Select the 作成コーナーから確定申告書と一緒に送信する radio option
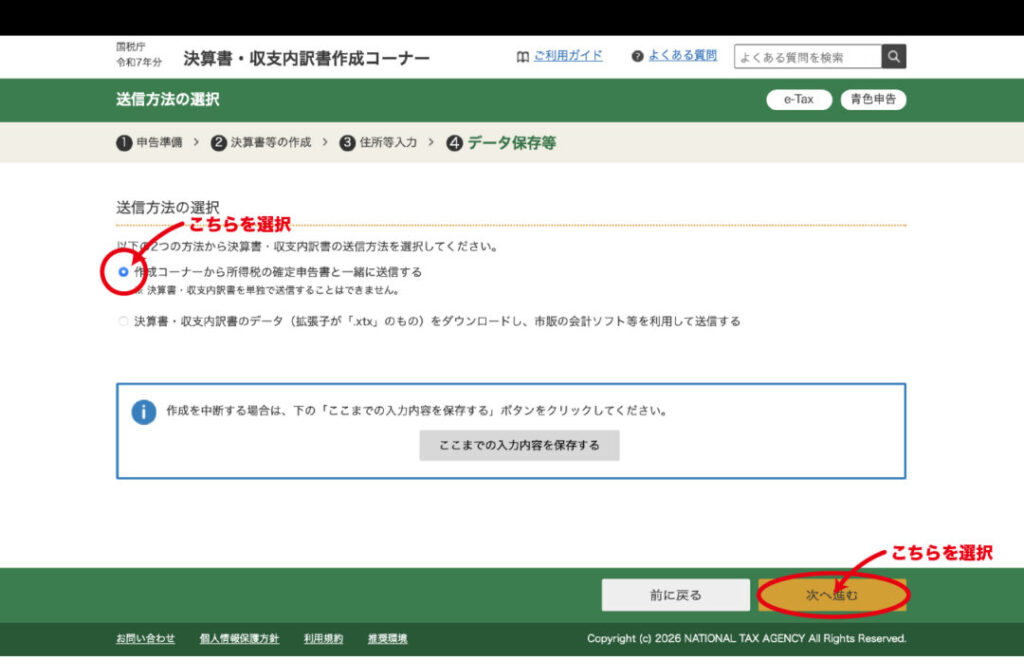This screenshot has height=660, width=1024. (124, 272)
